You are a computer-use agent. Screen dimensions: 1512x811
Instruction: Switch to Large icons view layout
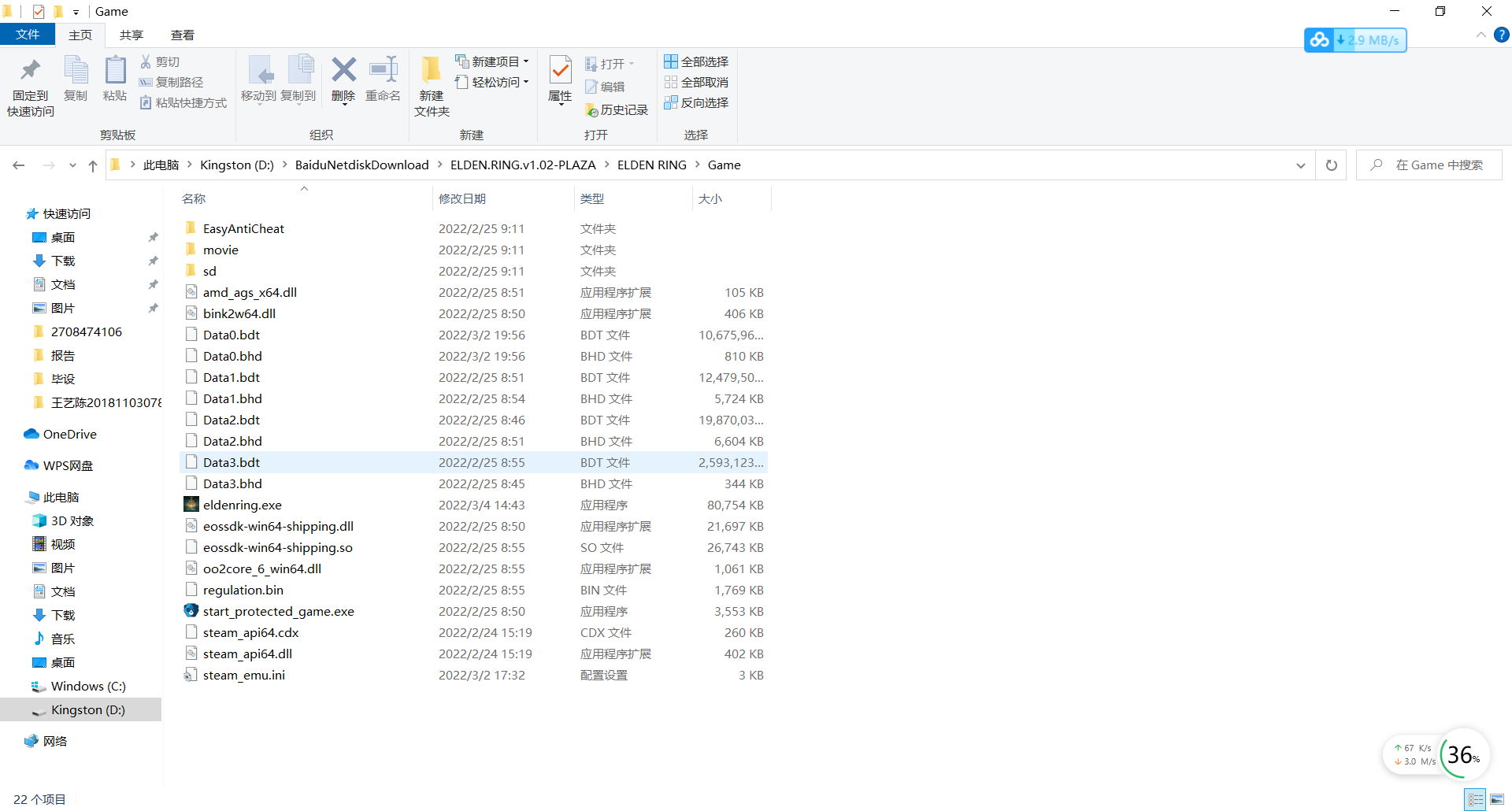click(1497, 799)
